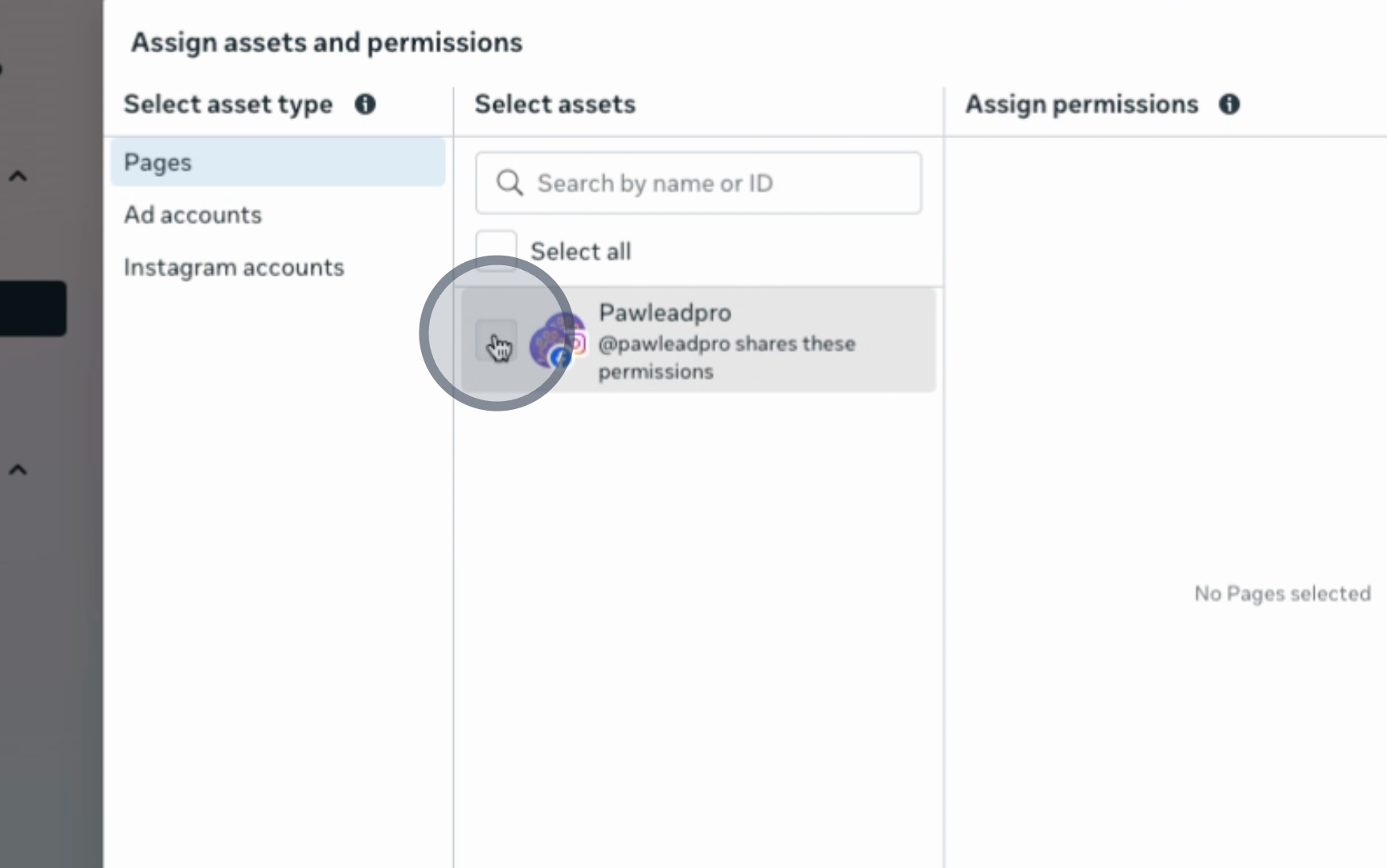Click the Assign assets and permissions heading
This screenshot has height=868, width=1387.
click(326, 43)
